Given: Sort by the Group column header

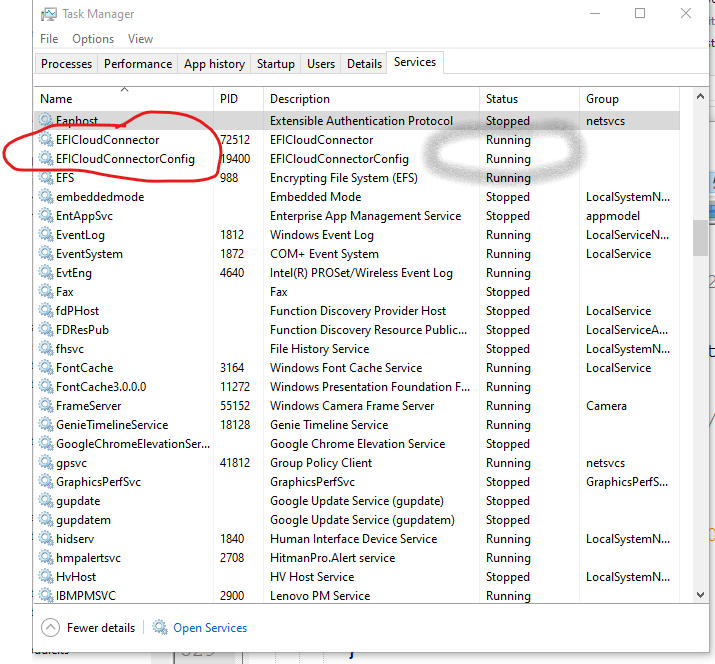Looking at the screenshot, I should click(x=629, y=99).
